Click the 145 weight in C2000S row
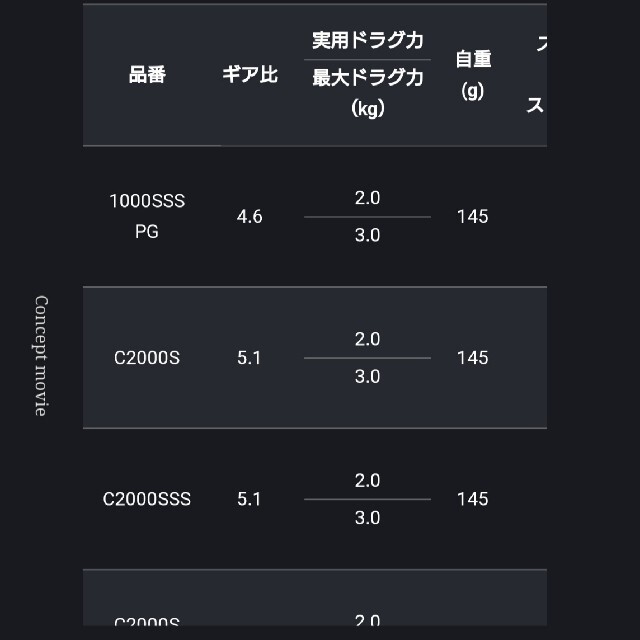The image size is (640, 640). click(x=472, y=358)
